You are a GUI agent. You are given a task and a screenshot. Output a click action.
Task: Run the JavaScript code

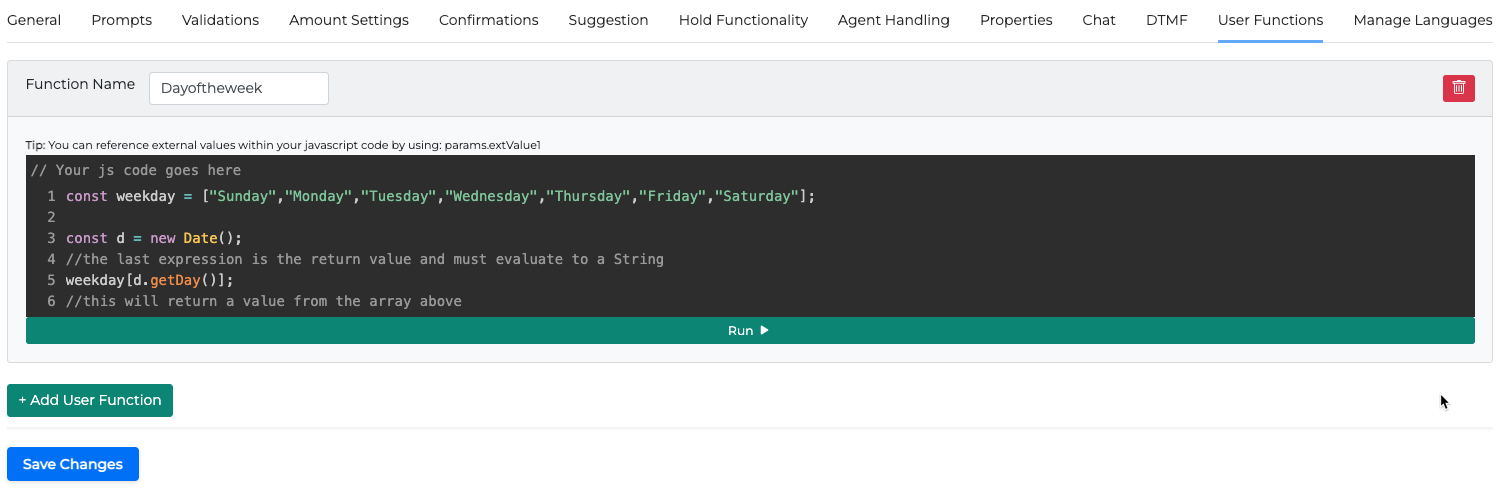(x=749, y=331)
